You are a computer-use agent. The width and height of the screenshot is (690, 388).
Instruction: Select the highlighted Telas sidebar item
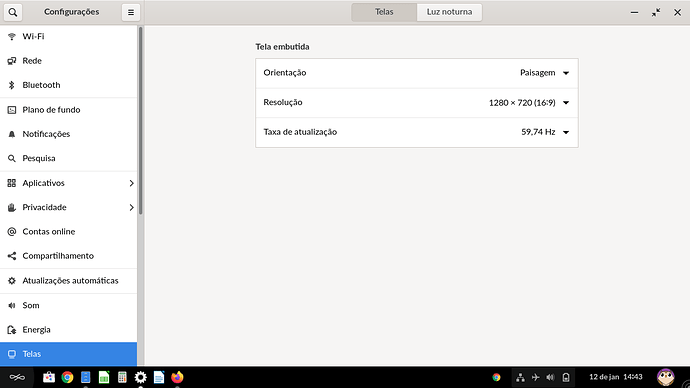coord(69,354)
